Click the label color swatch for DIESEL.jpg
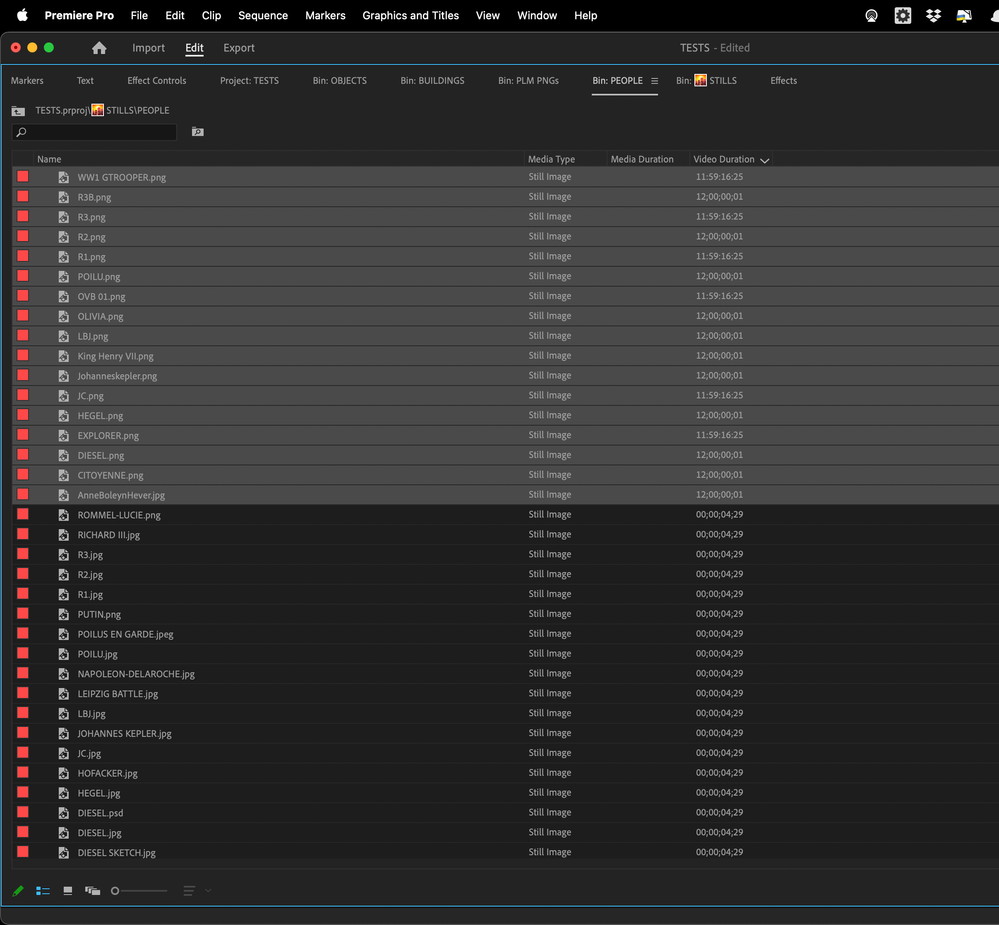Viewport: 999px width, 925px height. [23, 832]
